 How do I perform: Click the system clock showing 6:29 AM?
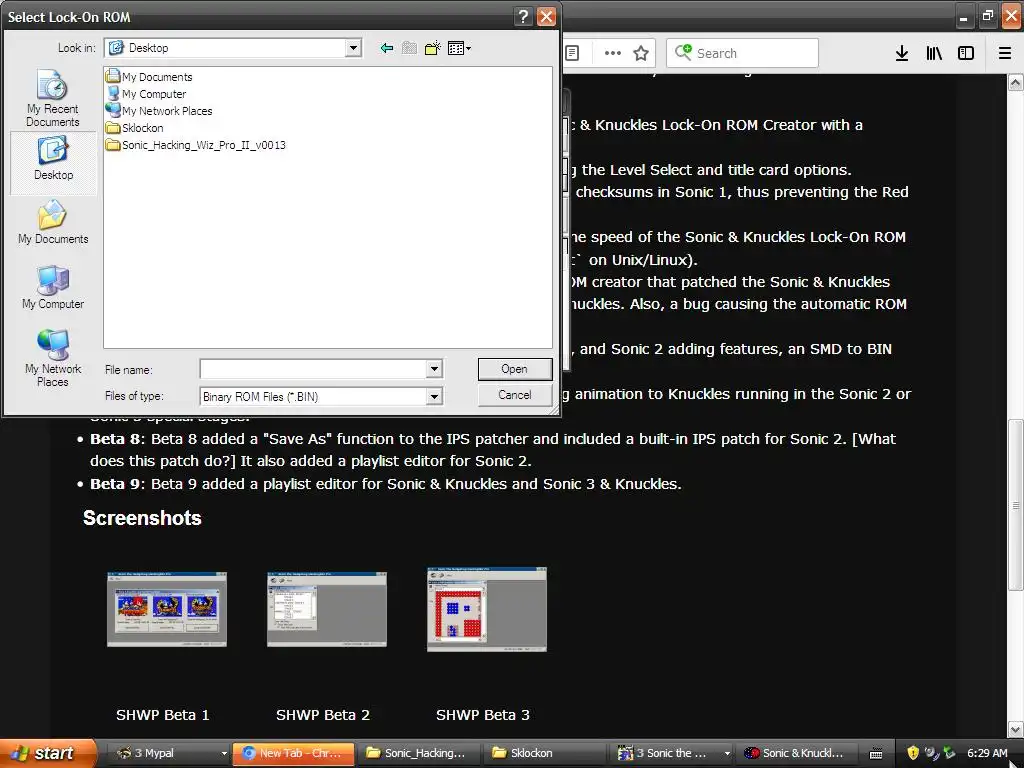pos(987,753)
